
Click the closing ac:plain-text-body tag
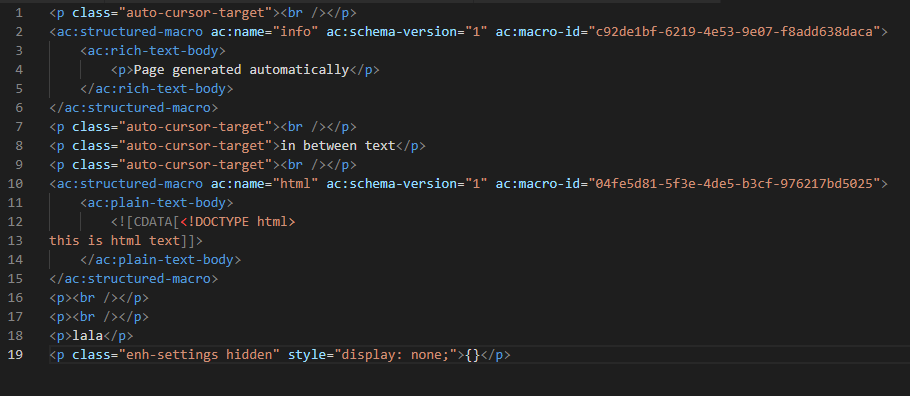pyautogui.click(x=161, y=260)
